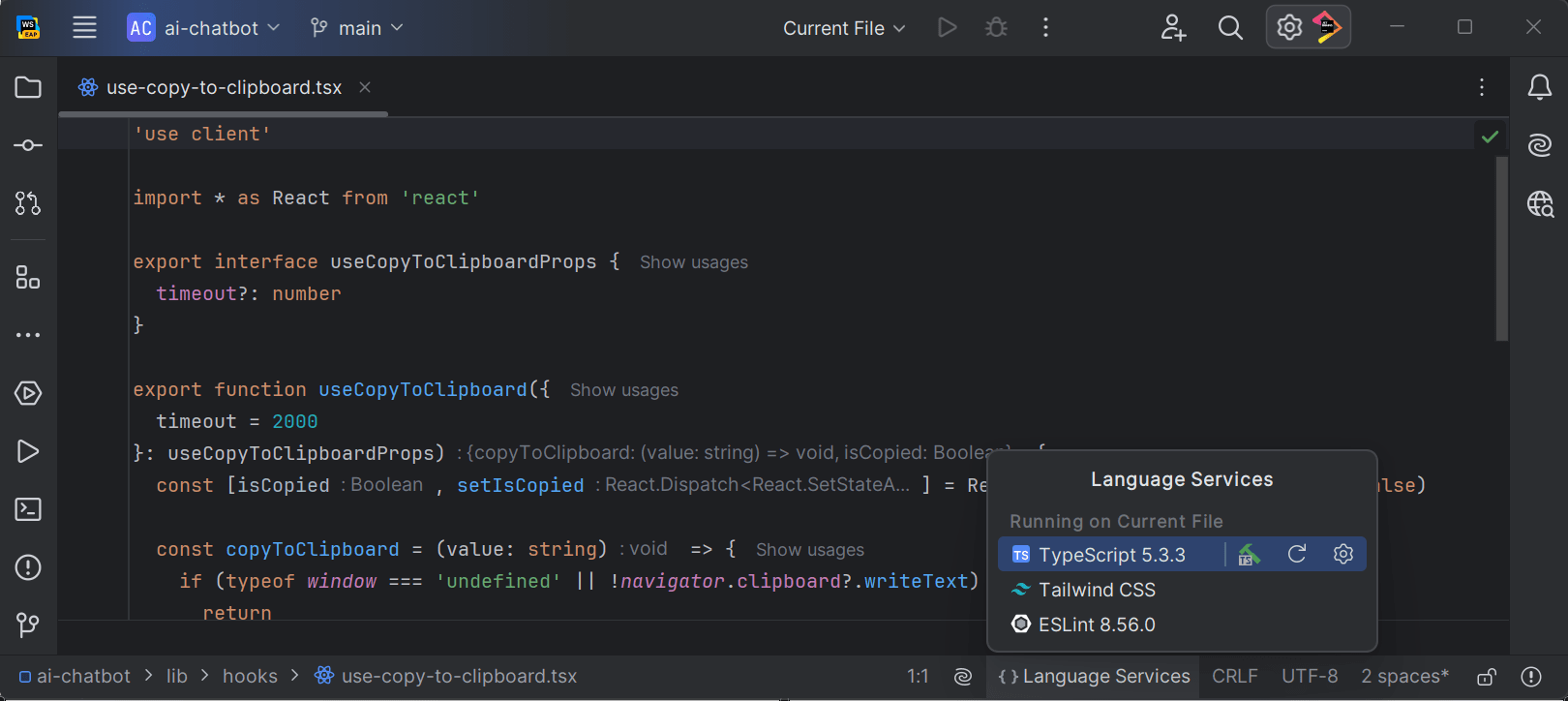1568x701 pixels.
Task: Open the Terminal tool window
Action: [28, 509]
